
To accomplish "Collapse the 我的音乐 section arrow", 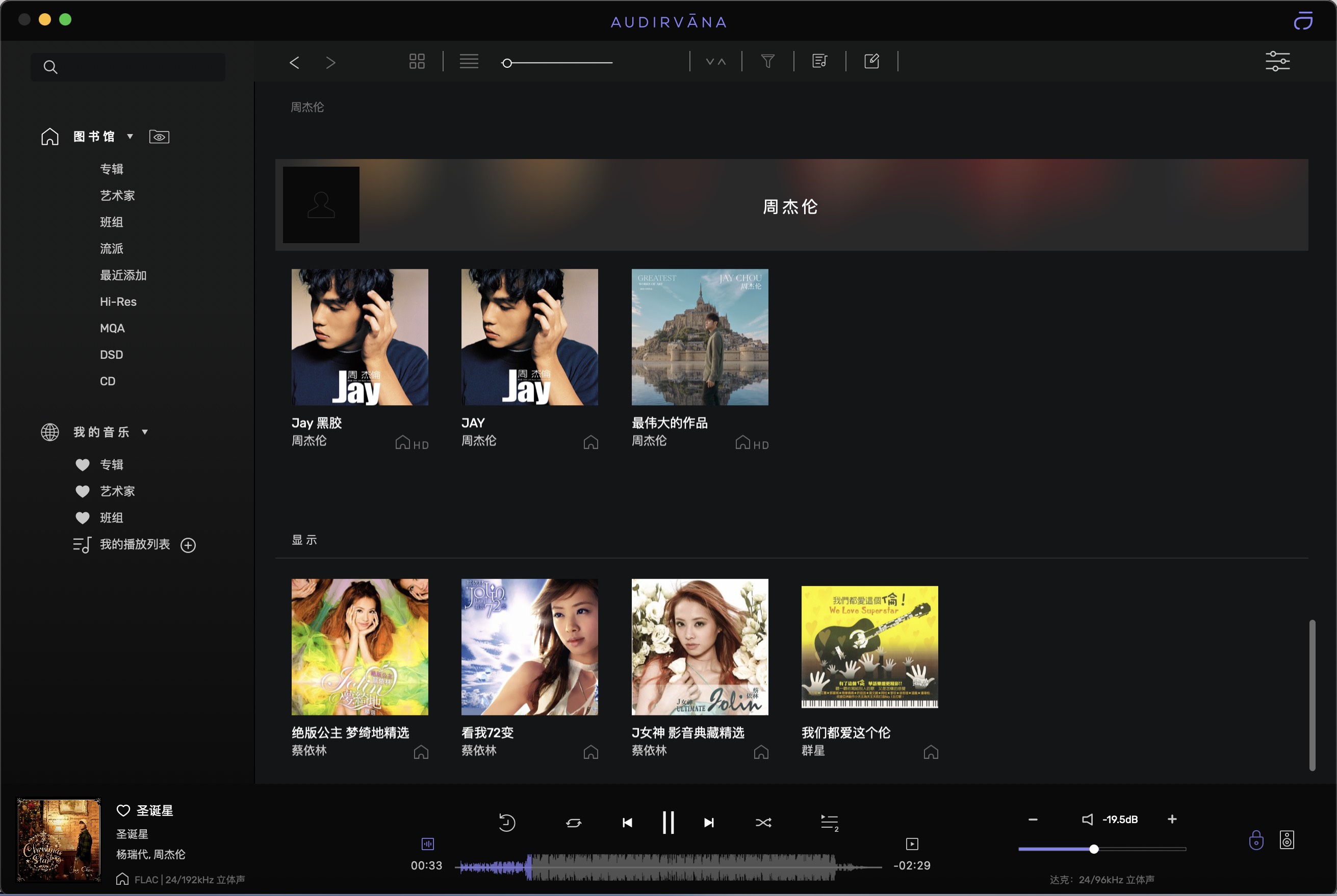I will pos(145,432).
